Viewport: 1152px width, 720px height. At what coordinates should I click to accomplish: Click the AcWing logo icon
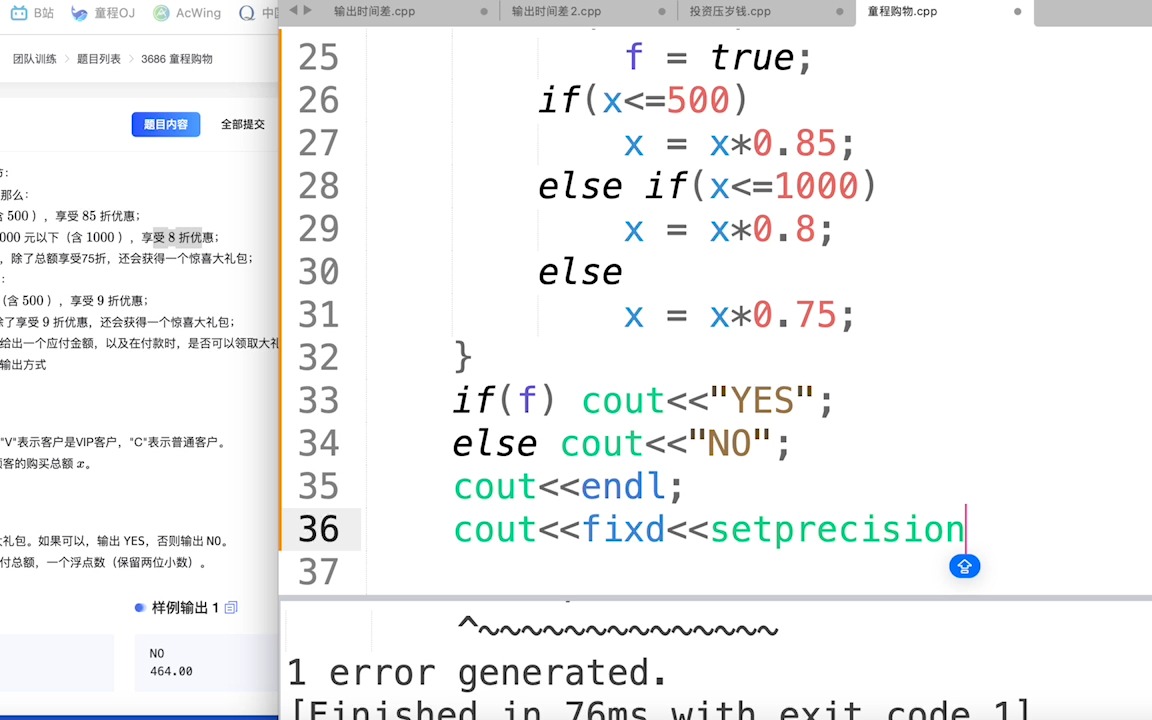coord(161,12)
